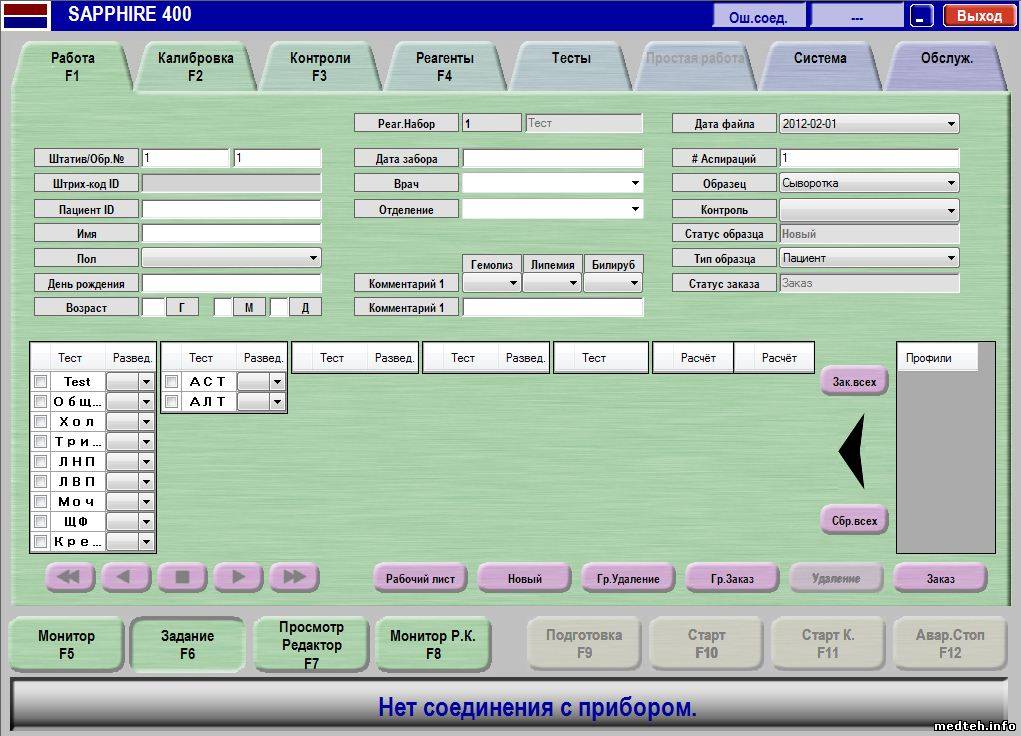Switch to the Калибровка F2 tab
Screen dimensions: 1021x736
click(x=195, y=66)
